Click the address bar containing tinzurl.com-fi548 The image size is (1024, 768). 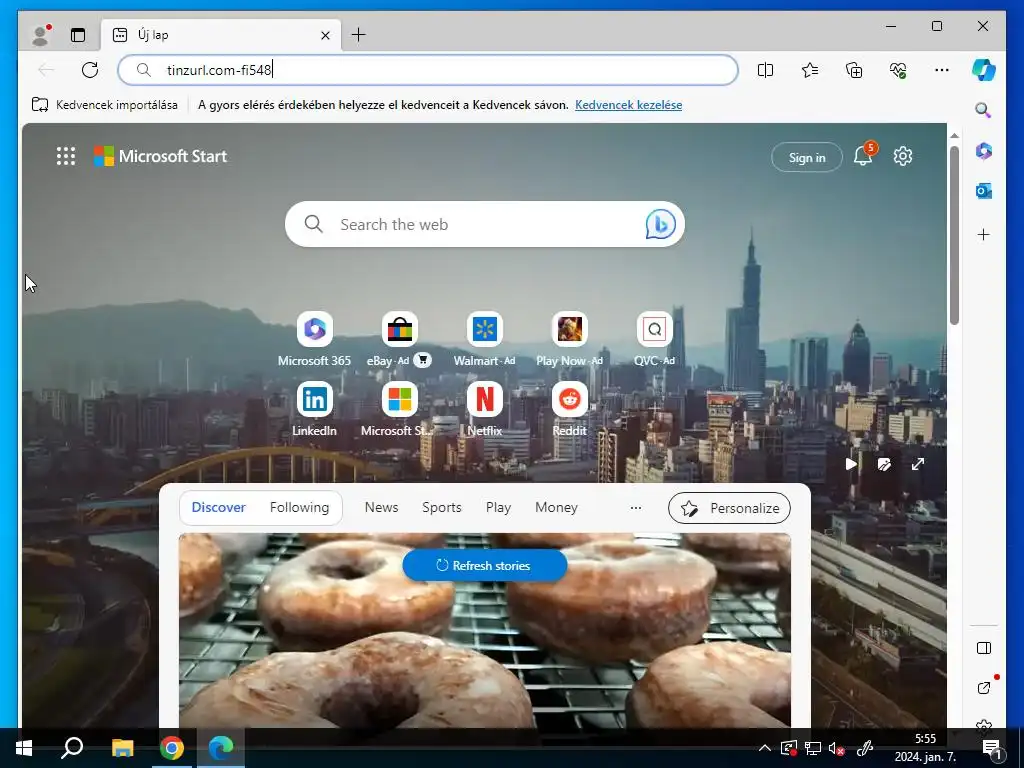pos(428,70)
